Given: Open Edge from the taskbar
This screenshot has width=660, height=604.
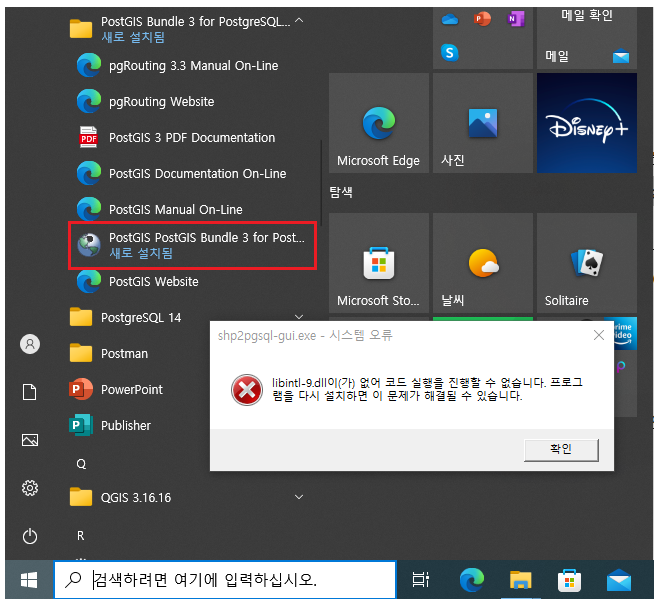Looking at the screenshot, I should point(471,580).
